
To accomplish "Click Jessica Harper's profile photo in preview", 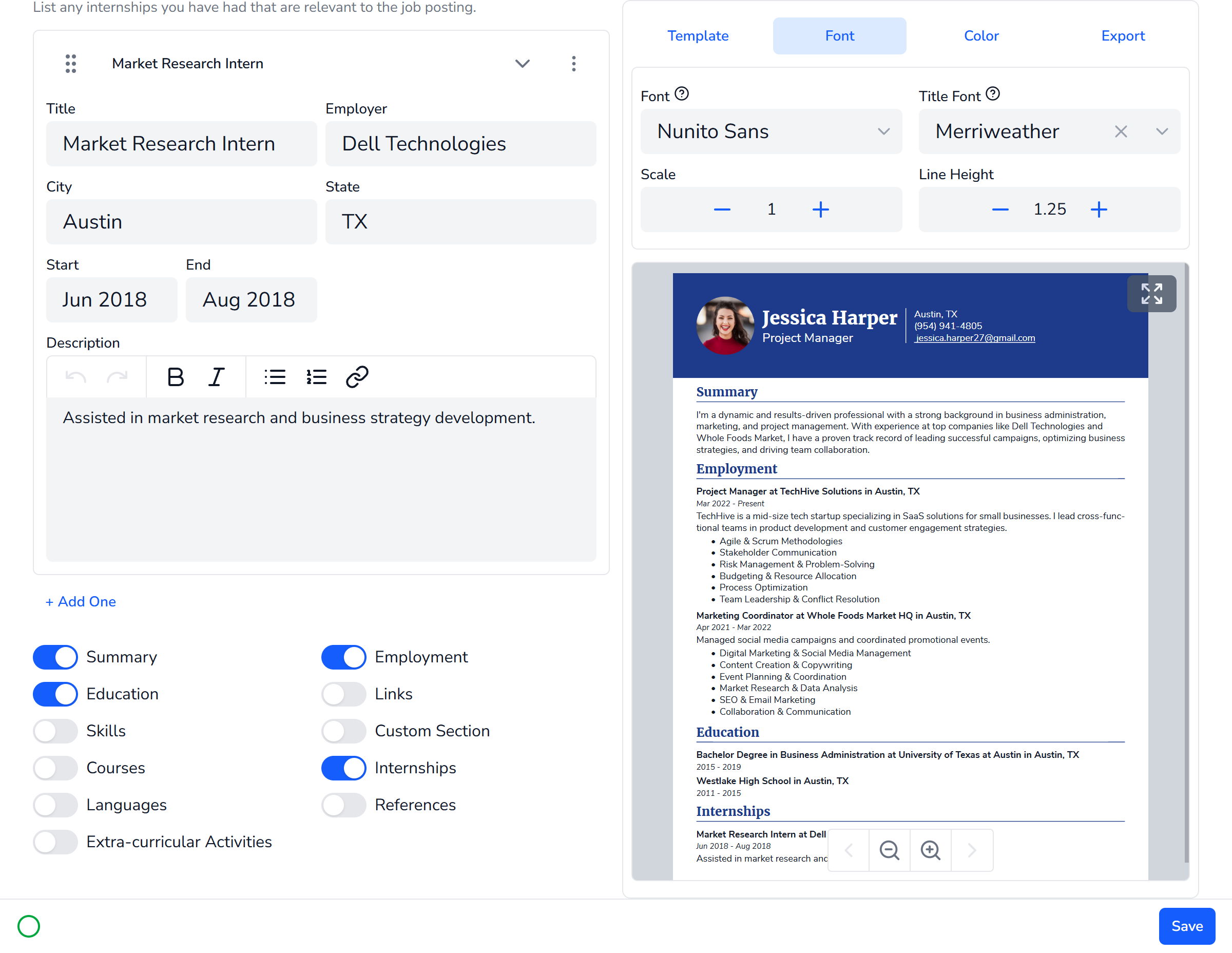I will point(725,326).
